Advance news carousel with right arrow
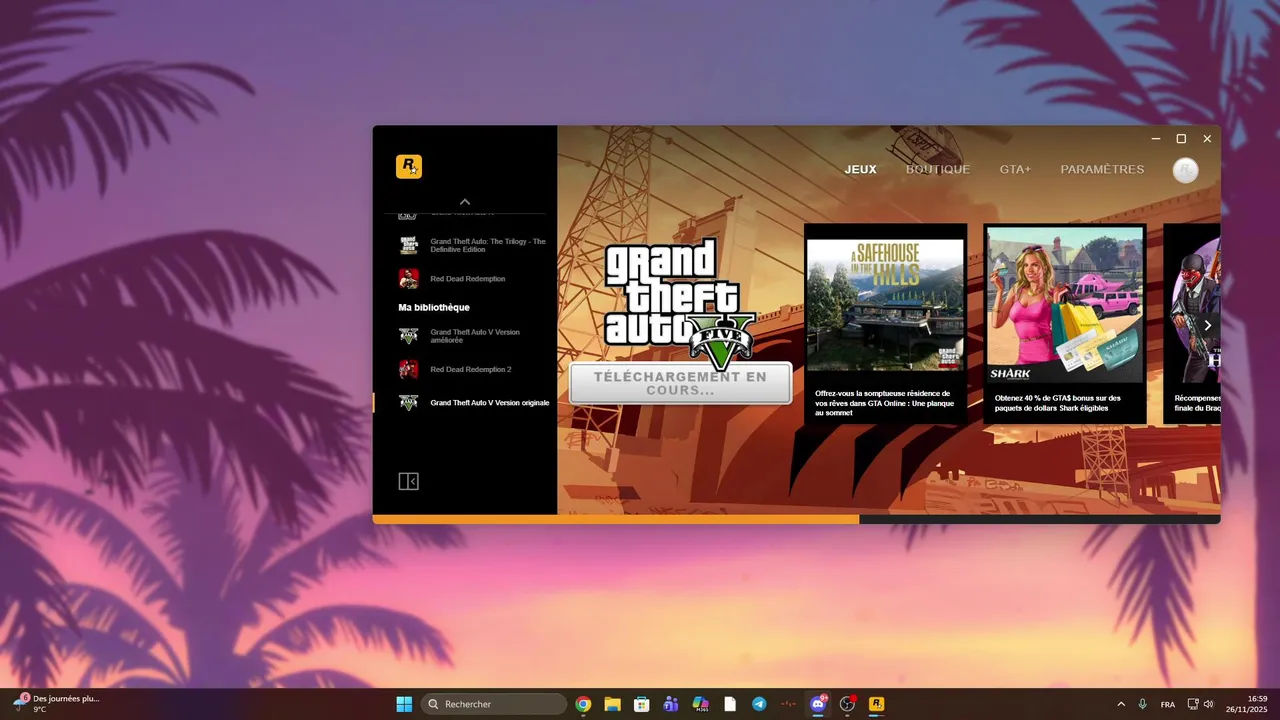Screen dimensions: 1280x720 click(x=1208, y=325)
